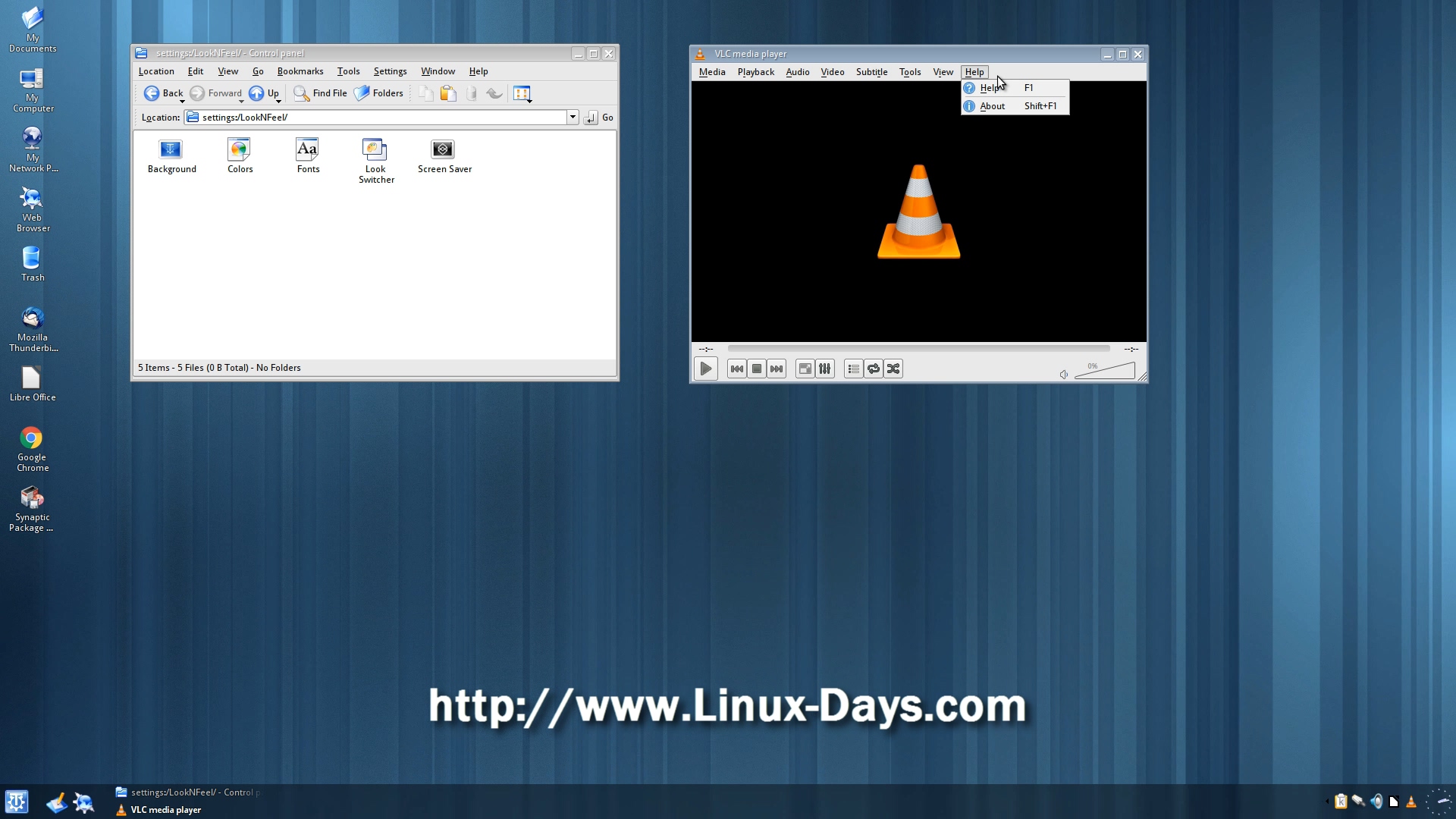Expand the Back history dropdown arrow
Screen dimensions: 1456x819
(x=182, y=101)
